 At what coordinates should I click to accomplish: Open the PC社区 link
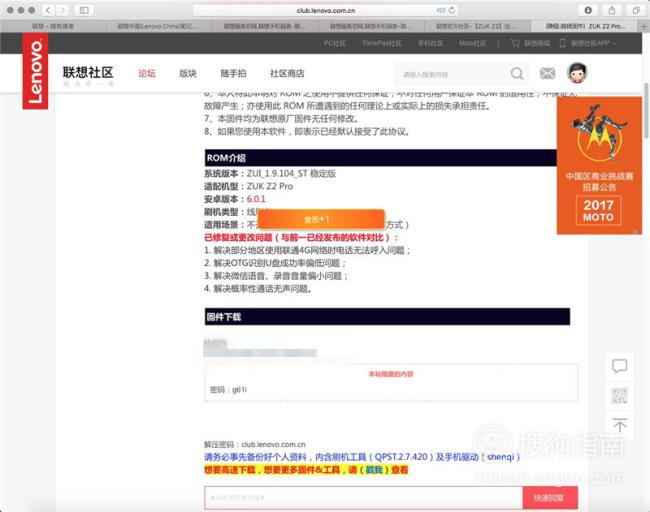(x=335, y=43)
